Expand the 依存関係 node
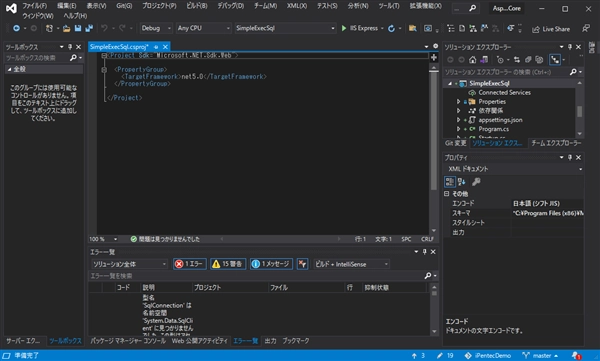The width and height of the screenshot is (600, 361). pos(458,111)
